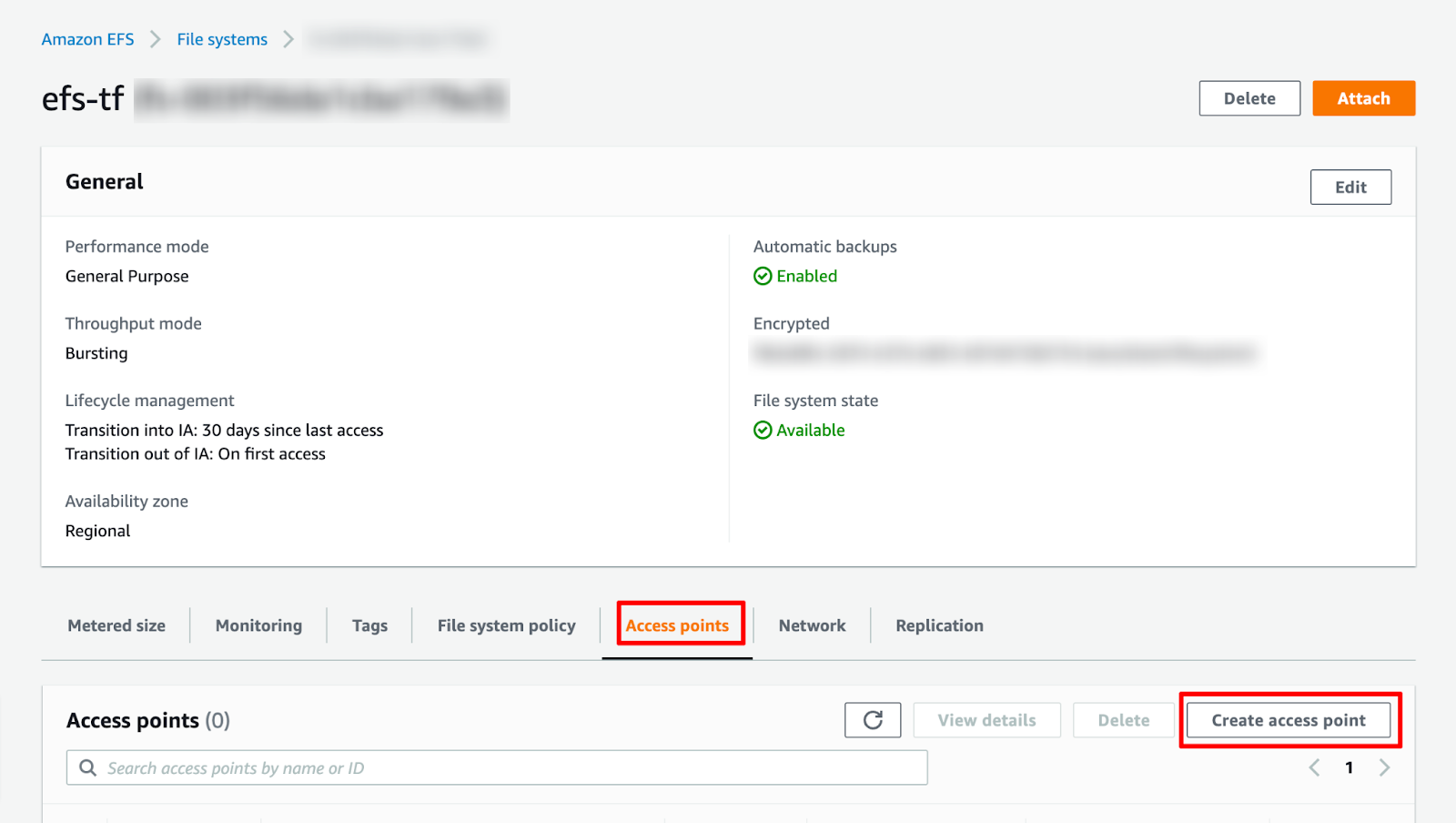Edit the General settings
The width and height of the screenshot is (1456, 823).
tap(1350, 187)
